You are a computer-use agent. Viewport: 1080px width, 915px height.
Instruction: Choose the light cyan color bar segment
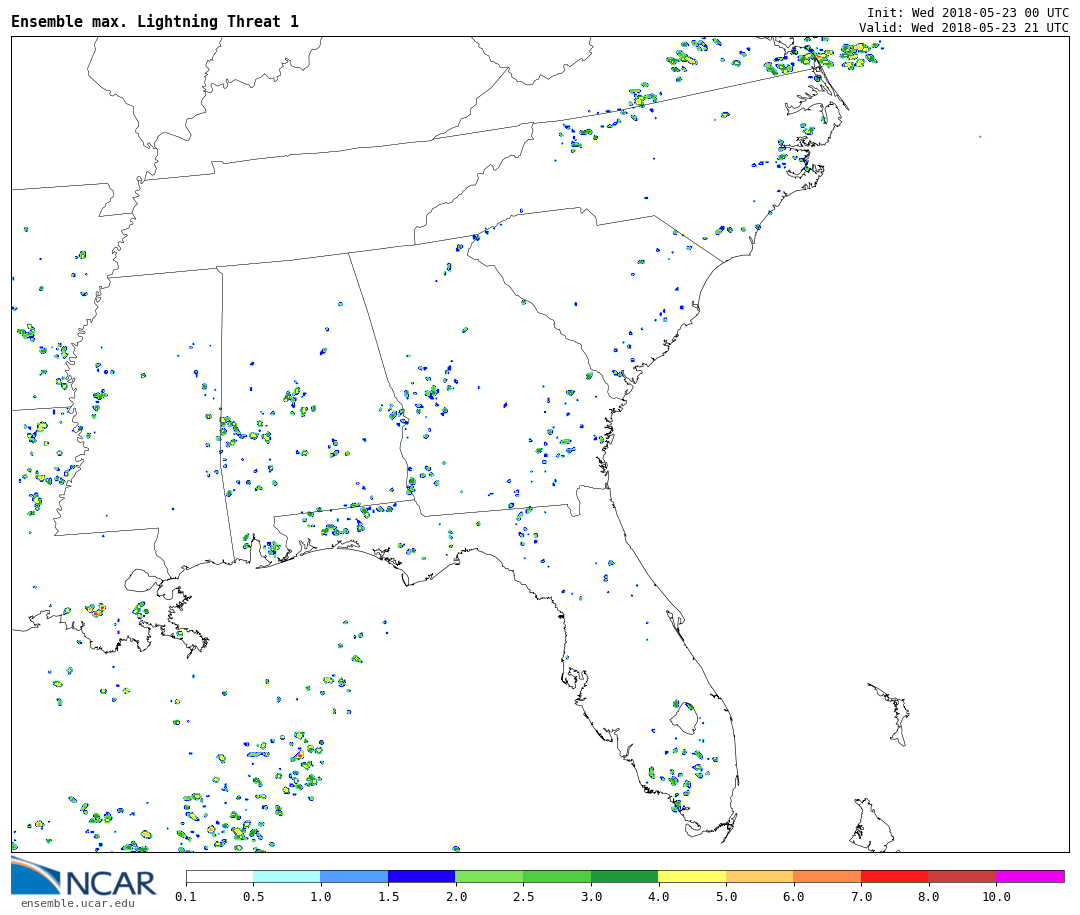(x=287, y=876)
